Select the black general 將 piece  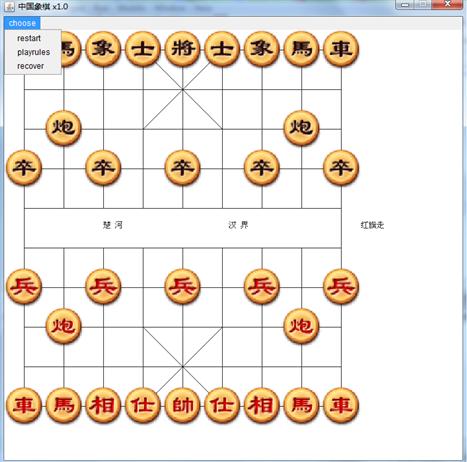(x=182, y=49)
